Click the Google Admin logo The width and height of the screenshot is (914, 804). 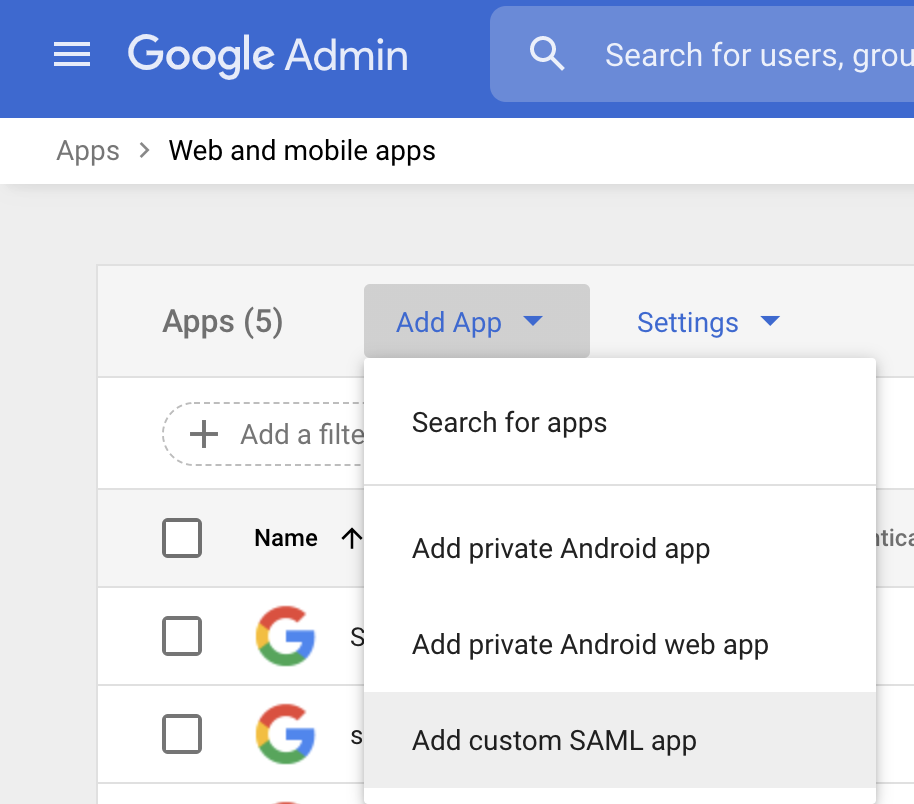pos(268,55)
